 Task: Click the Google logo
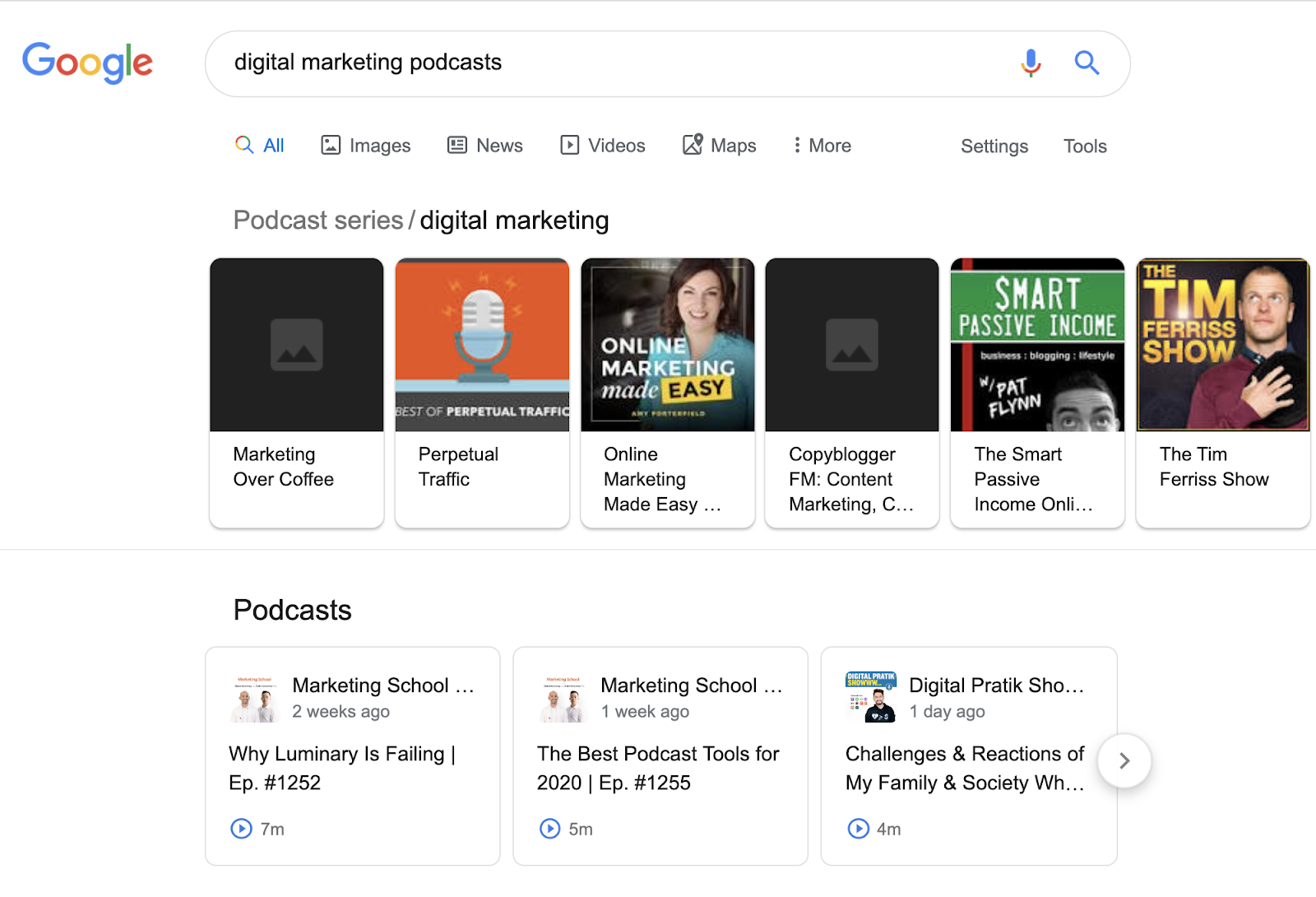[x=87, y=63]
